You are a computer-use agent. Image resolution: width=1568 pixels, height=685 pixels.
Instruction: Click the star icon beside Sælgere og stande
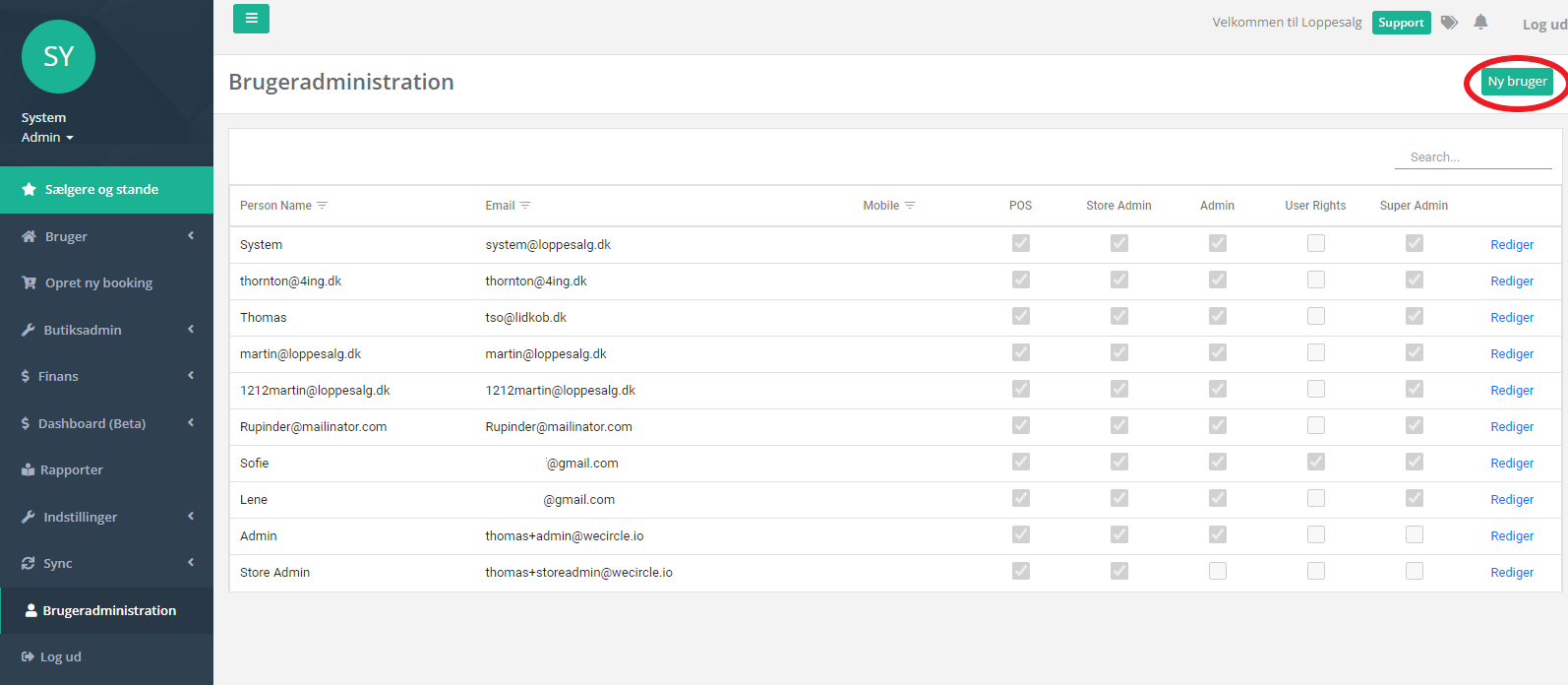click(30, 189)
